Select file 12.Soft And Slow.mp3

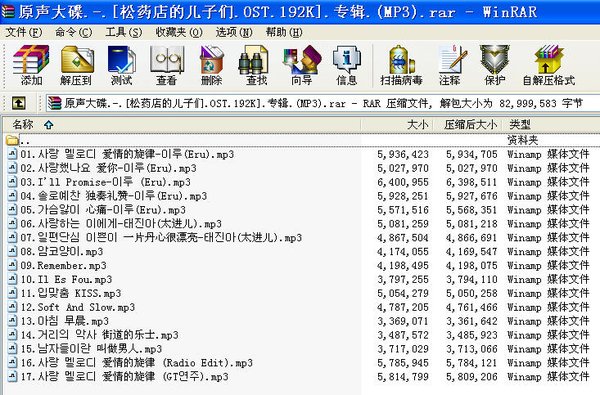coord(77,307)
